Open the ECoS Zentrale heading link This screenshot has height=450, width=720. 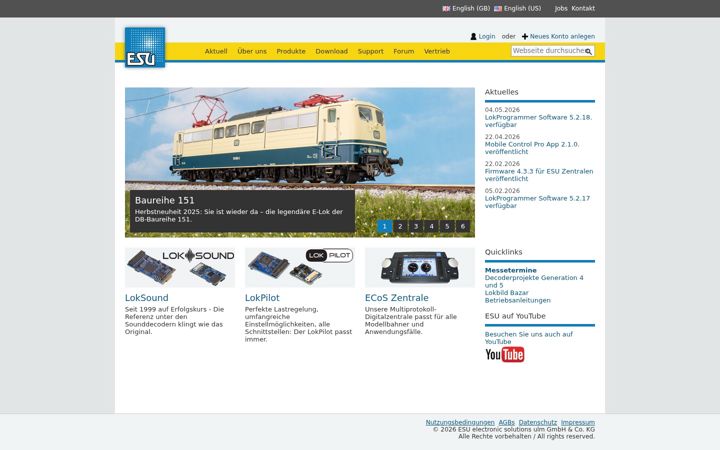coord(397,298)
